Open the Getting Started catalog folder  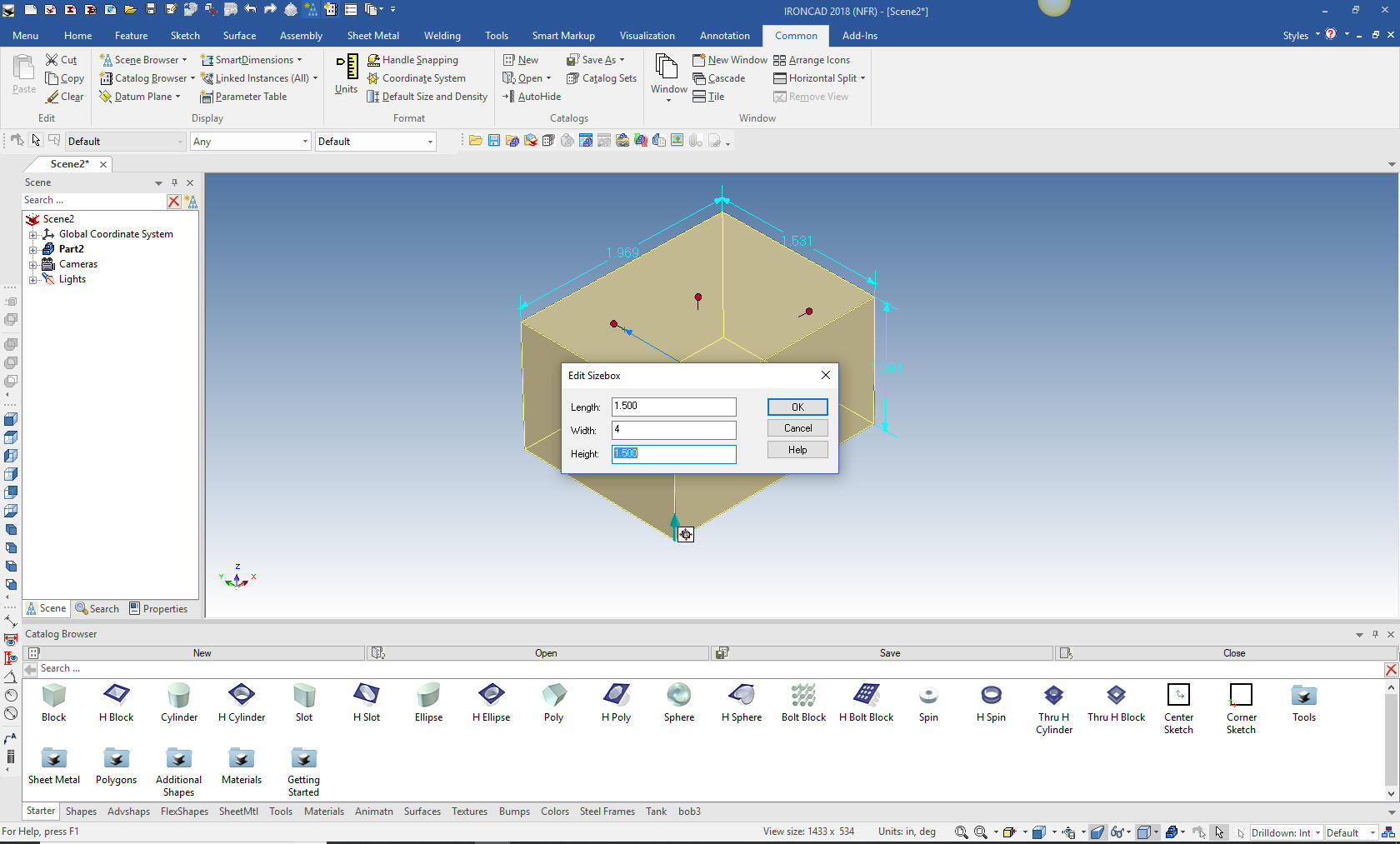coord(303,758)
